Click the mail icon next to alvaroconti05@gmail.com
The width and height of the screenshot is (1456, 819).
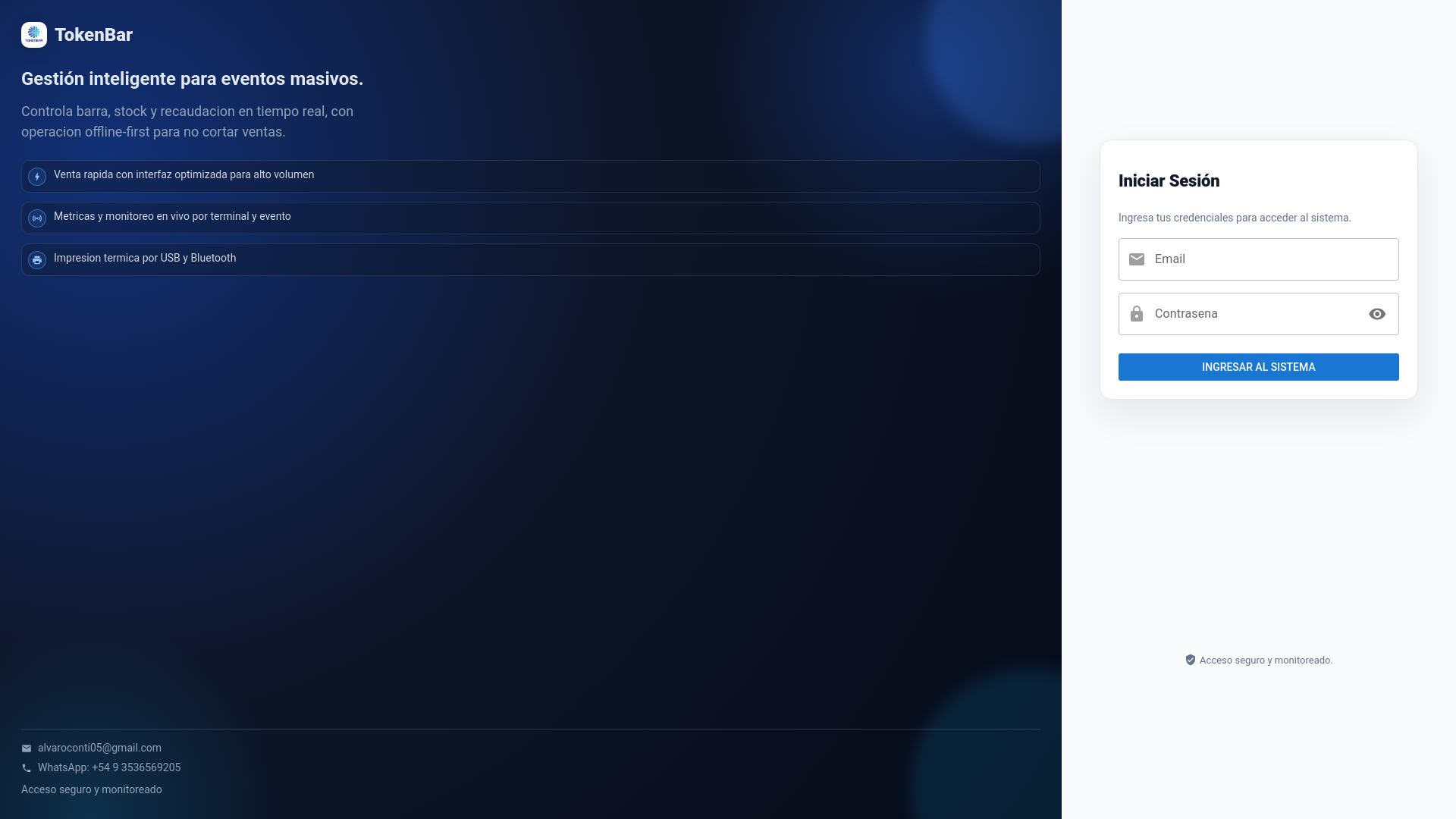tap(27, 748)
